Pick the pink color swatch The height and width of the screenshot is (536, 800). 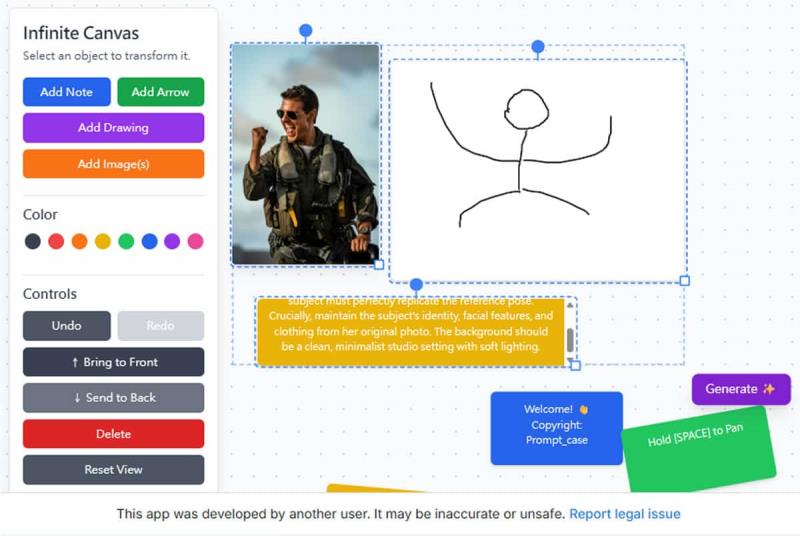(195, 241)
